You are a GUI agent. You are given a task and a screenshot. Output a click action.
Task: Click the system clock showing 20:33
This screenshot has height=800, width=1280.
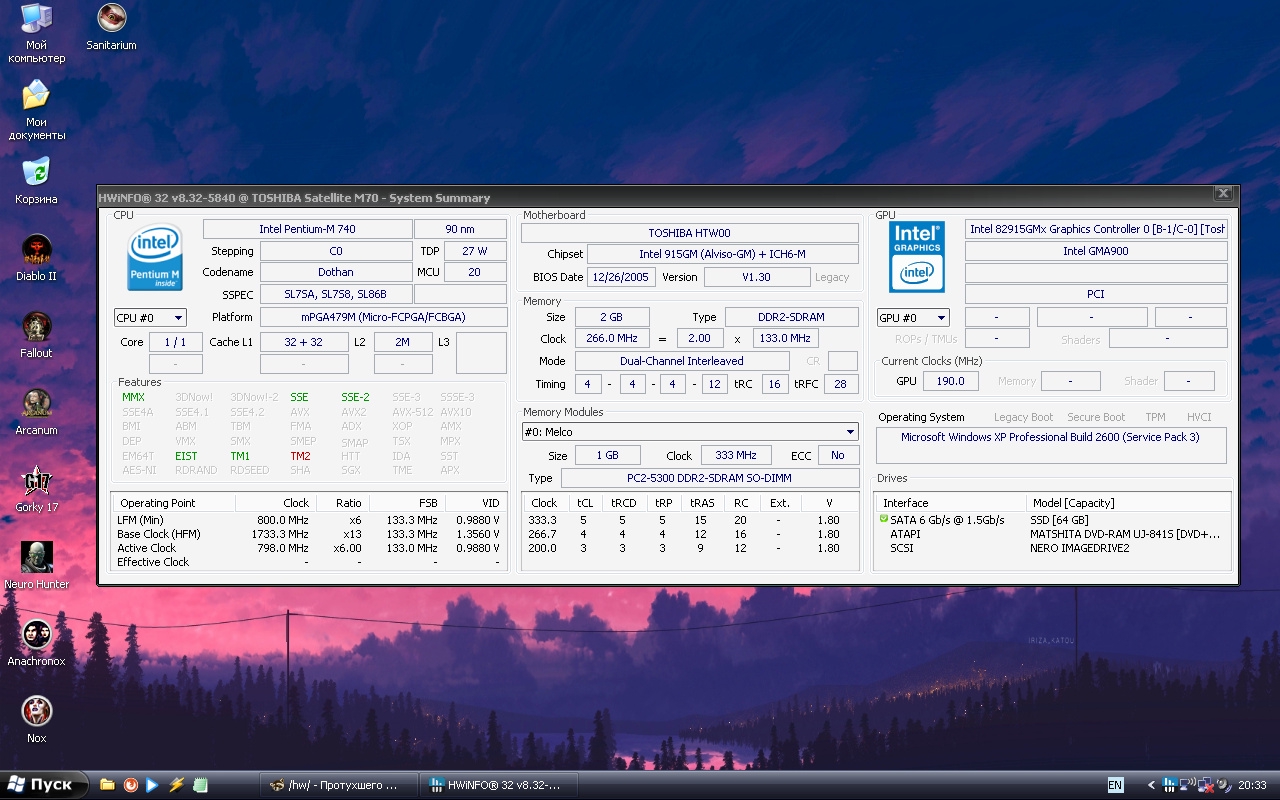(x=1252, y=785)
